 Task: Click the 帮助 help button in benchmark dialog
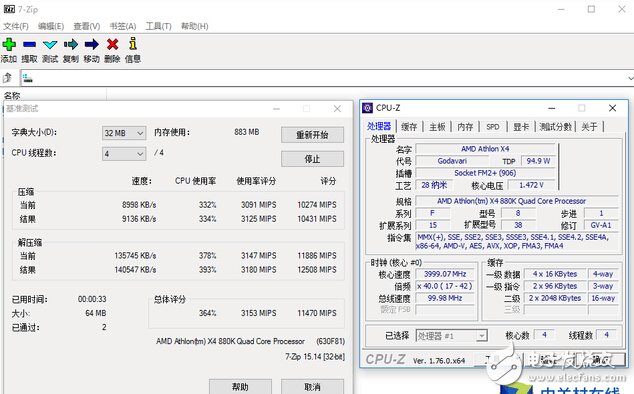pyautogui.click(x=240, y=387)
